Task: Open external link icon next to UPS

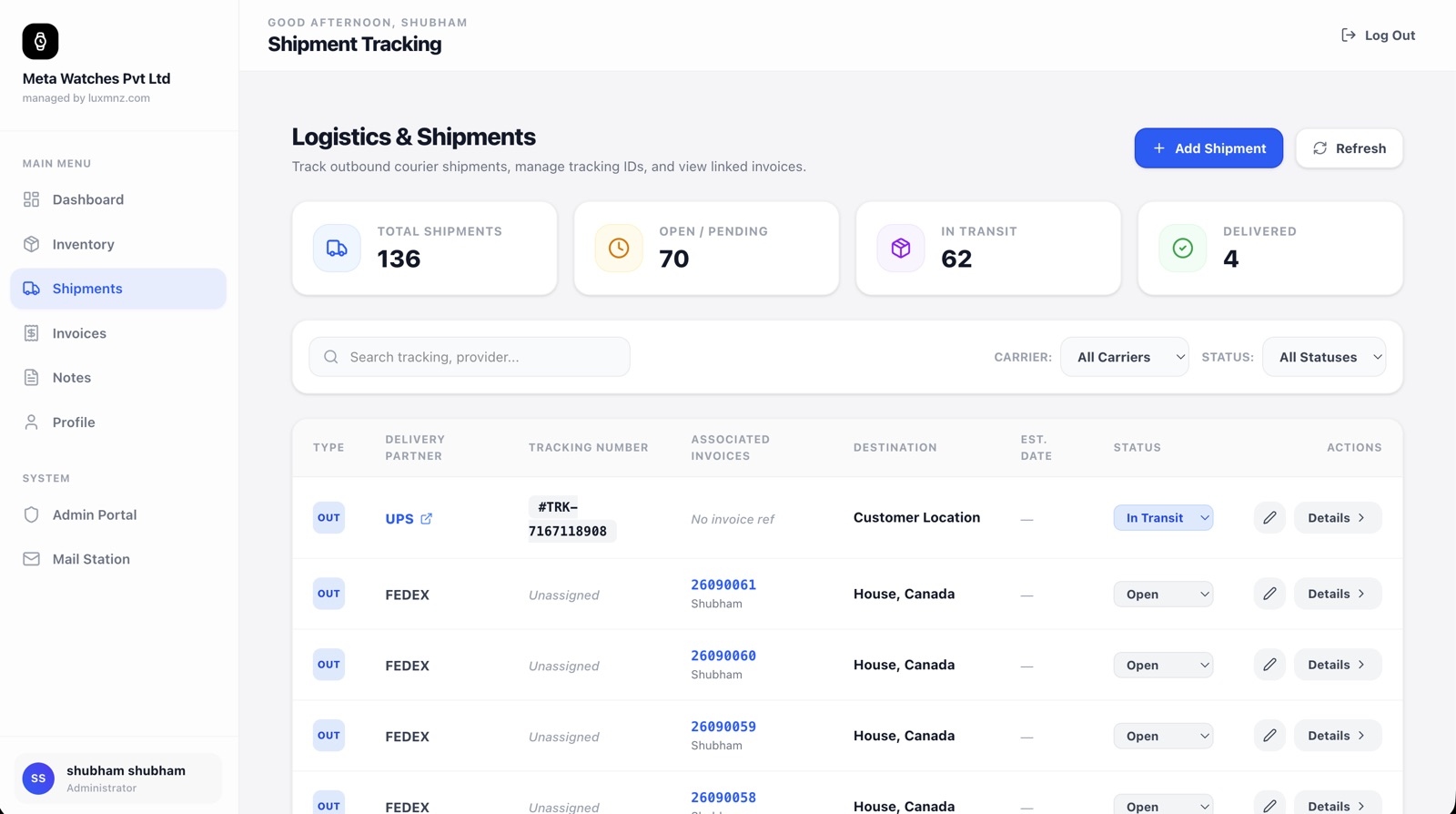Action: tap(426, 518)
